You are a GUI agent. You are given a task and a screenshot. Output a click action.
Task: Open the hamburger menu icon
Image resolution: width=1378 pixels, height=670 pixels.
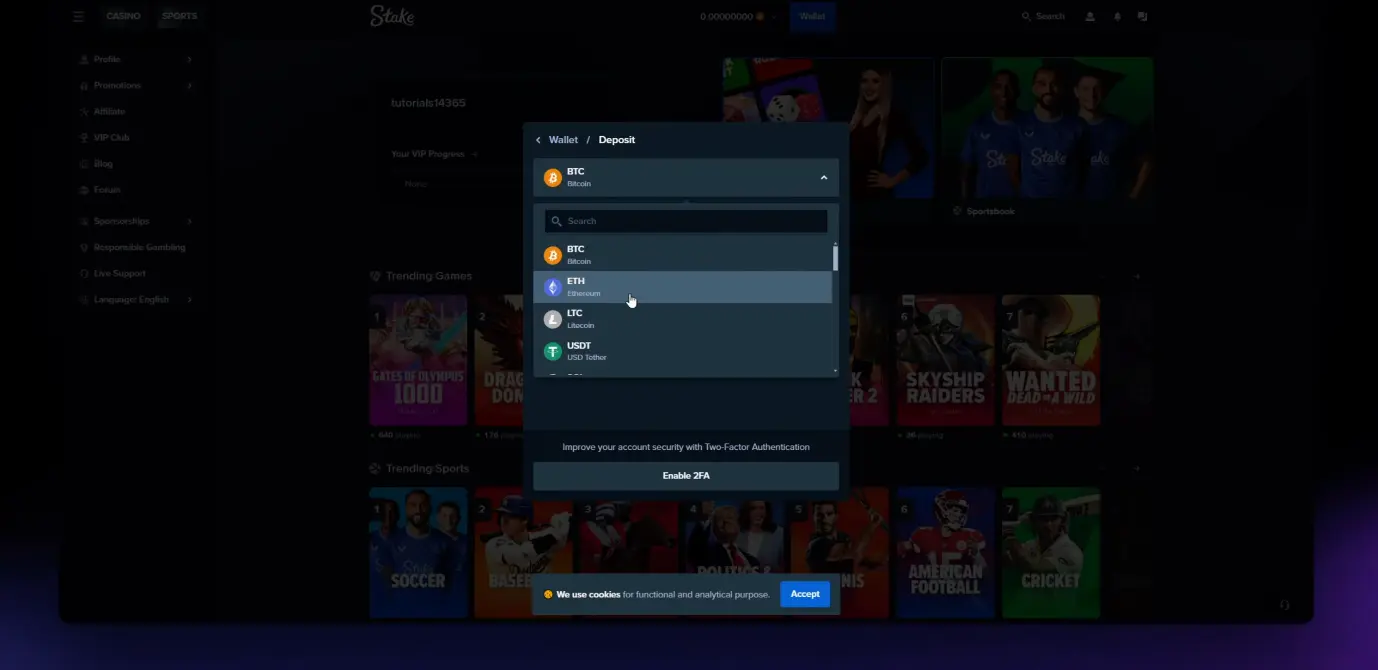(x=78, y=17)
